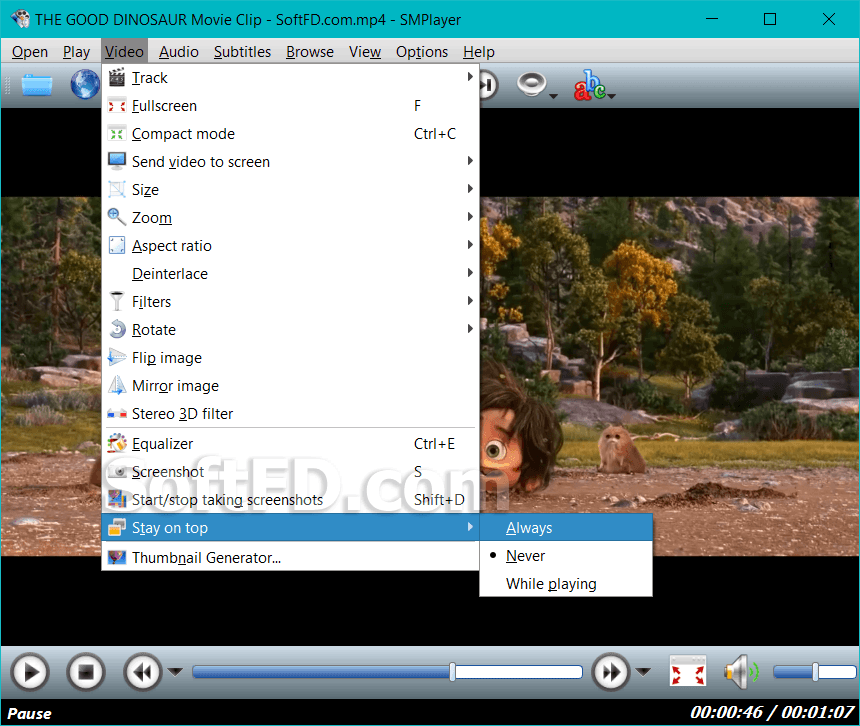Viewport: 860px width, 726px height.
Task: Stop playback with the Stop button
Action: tap(86, 672)
